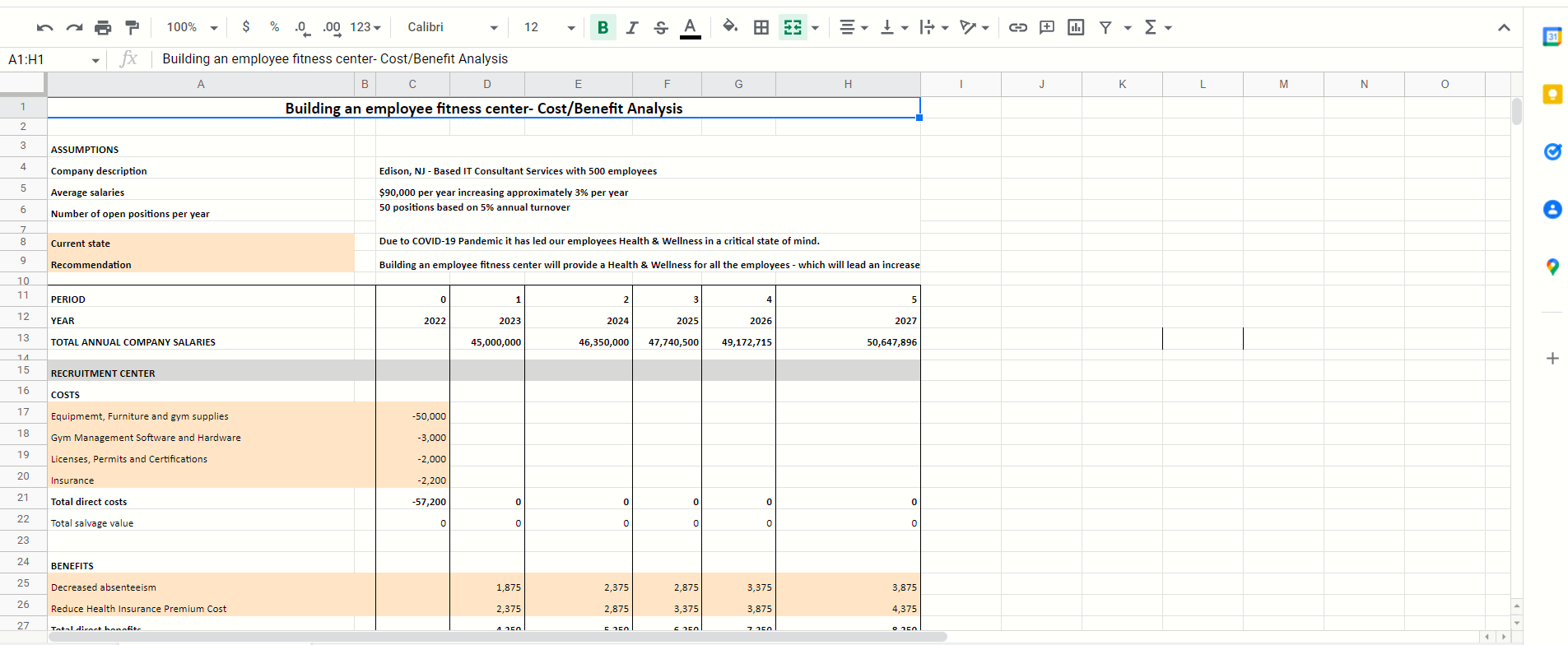Select column A header
The width and height of the screenshot is (1568, 645).
click(x=201, y=84)
